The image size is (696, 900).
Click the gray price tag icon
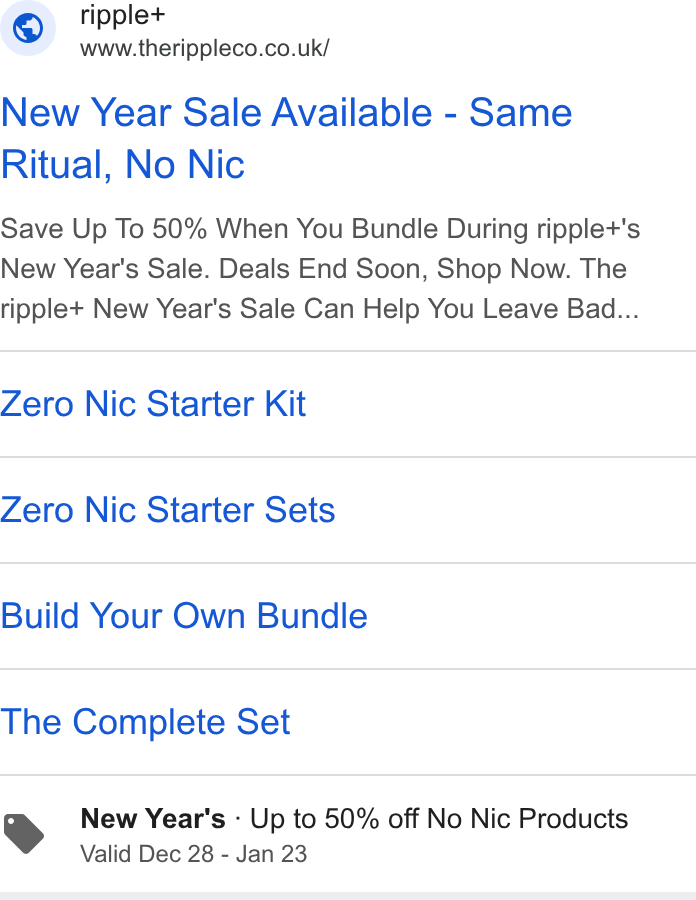[x=24, y=834]
